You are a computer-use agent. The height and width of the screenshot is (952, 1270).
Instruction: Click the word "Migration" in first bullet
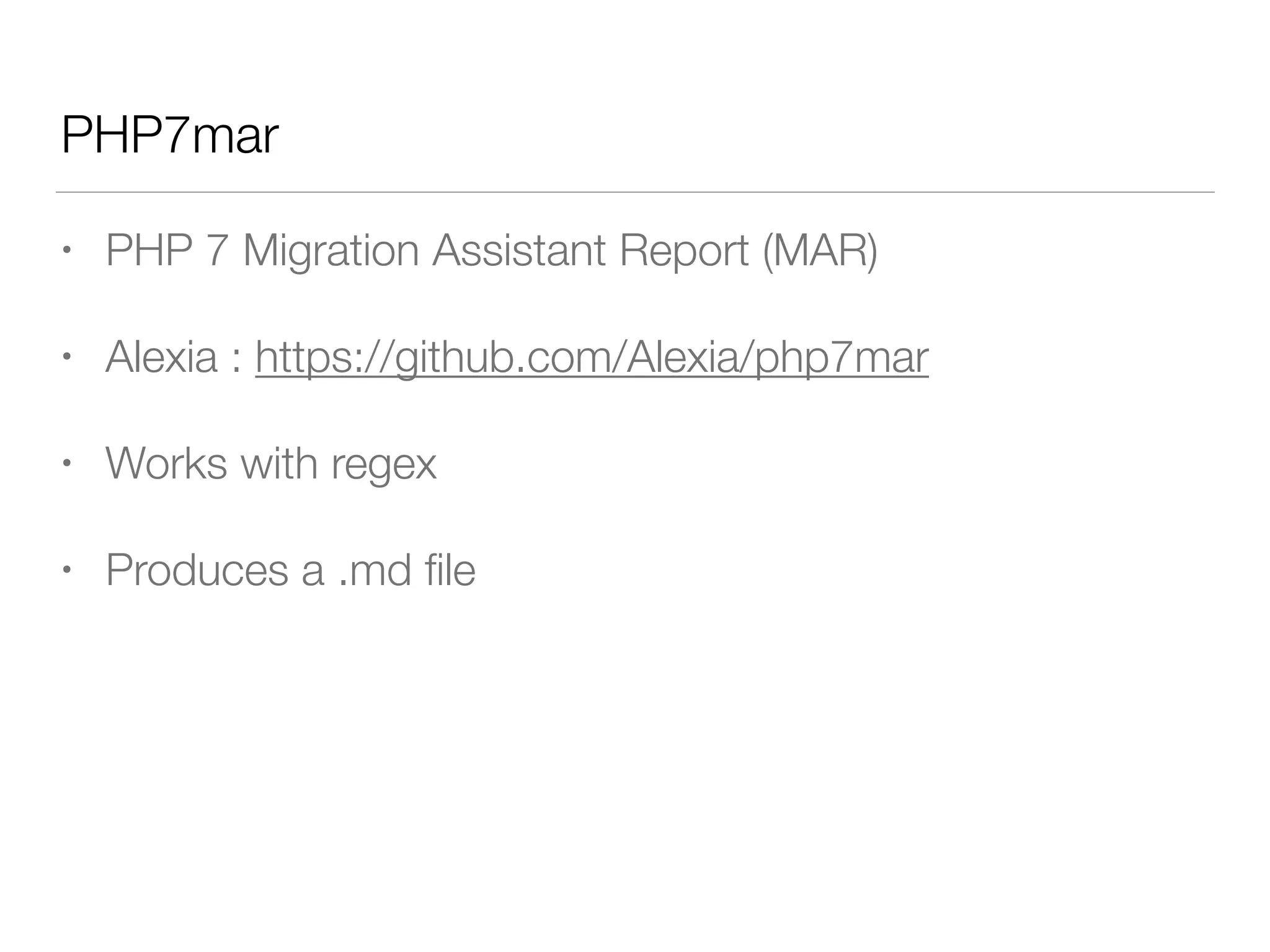click(331, 252)
